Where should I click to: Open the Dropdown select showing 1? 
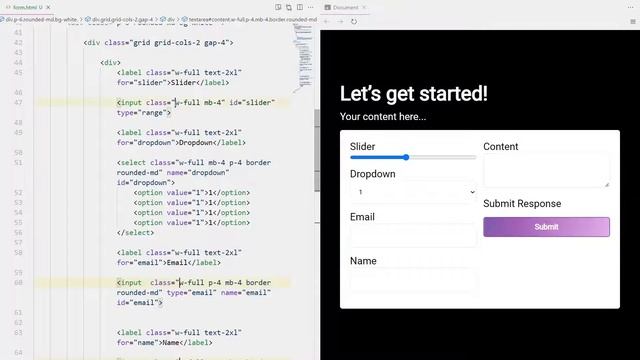[x=413, y=192]
